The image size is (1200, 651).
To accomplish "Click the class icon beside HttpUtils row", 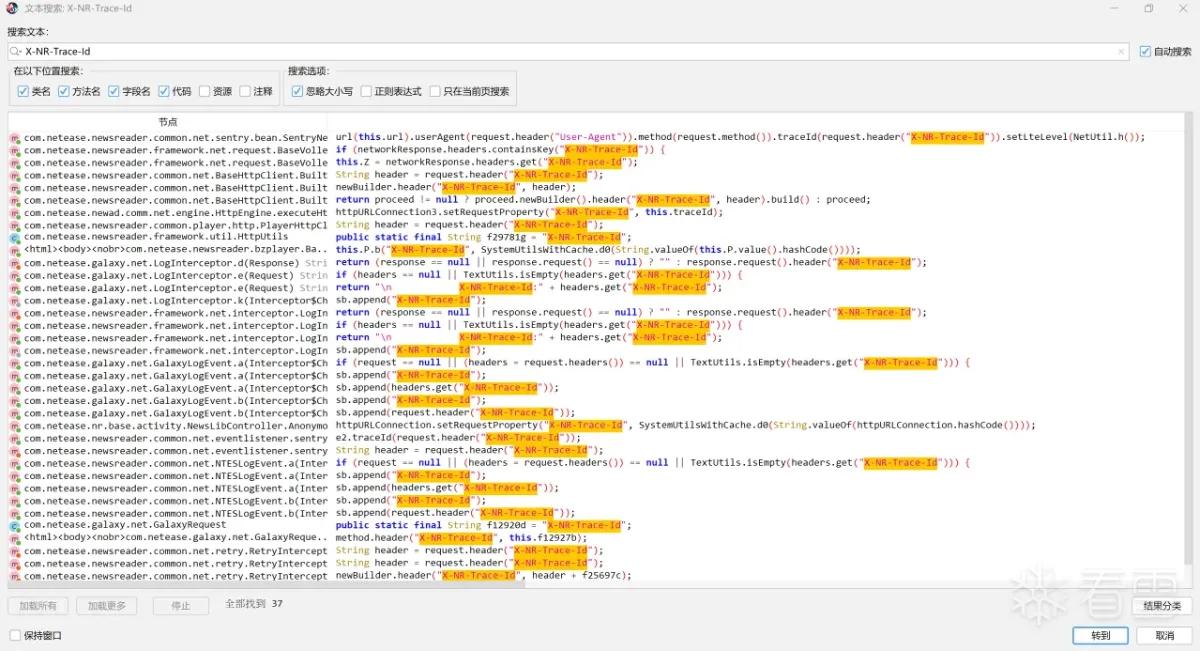I will pos(15,237).
